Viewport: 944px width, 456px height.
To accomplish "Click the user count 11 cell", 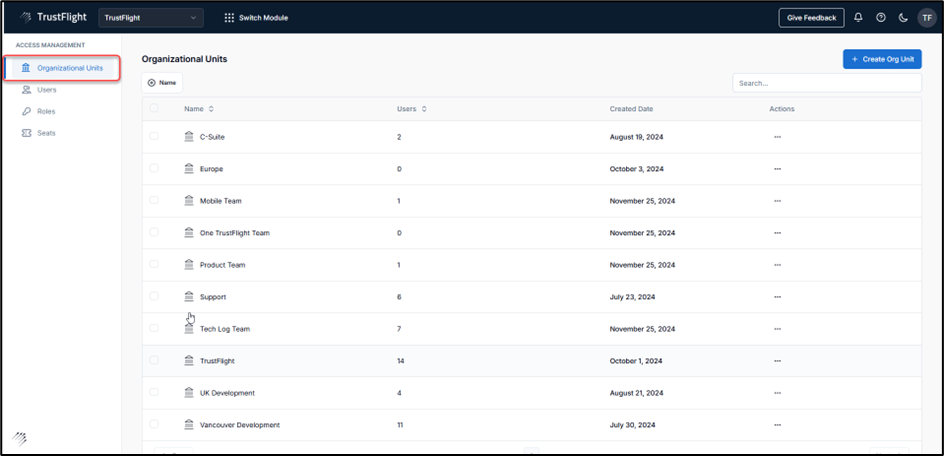I will pos(400,425).
